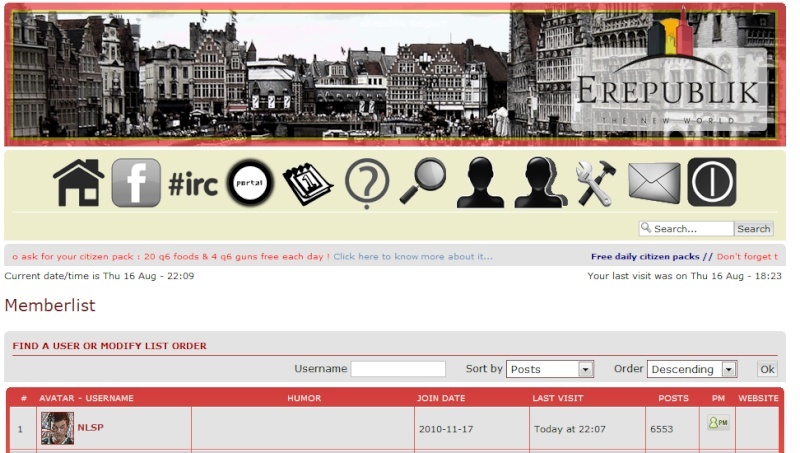Screen dimensions: 800x453
Task: Go to the forum home house icon
Action: [x=79, y=183]
